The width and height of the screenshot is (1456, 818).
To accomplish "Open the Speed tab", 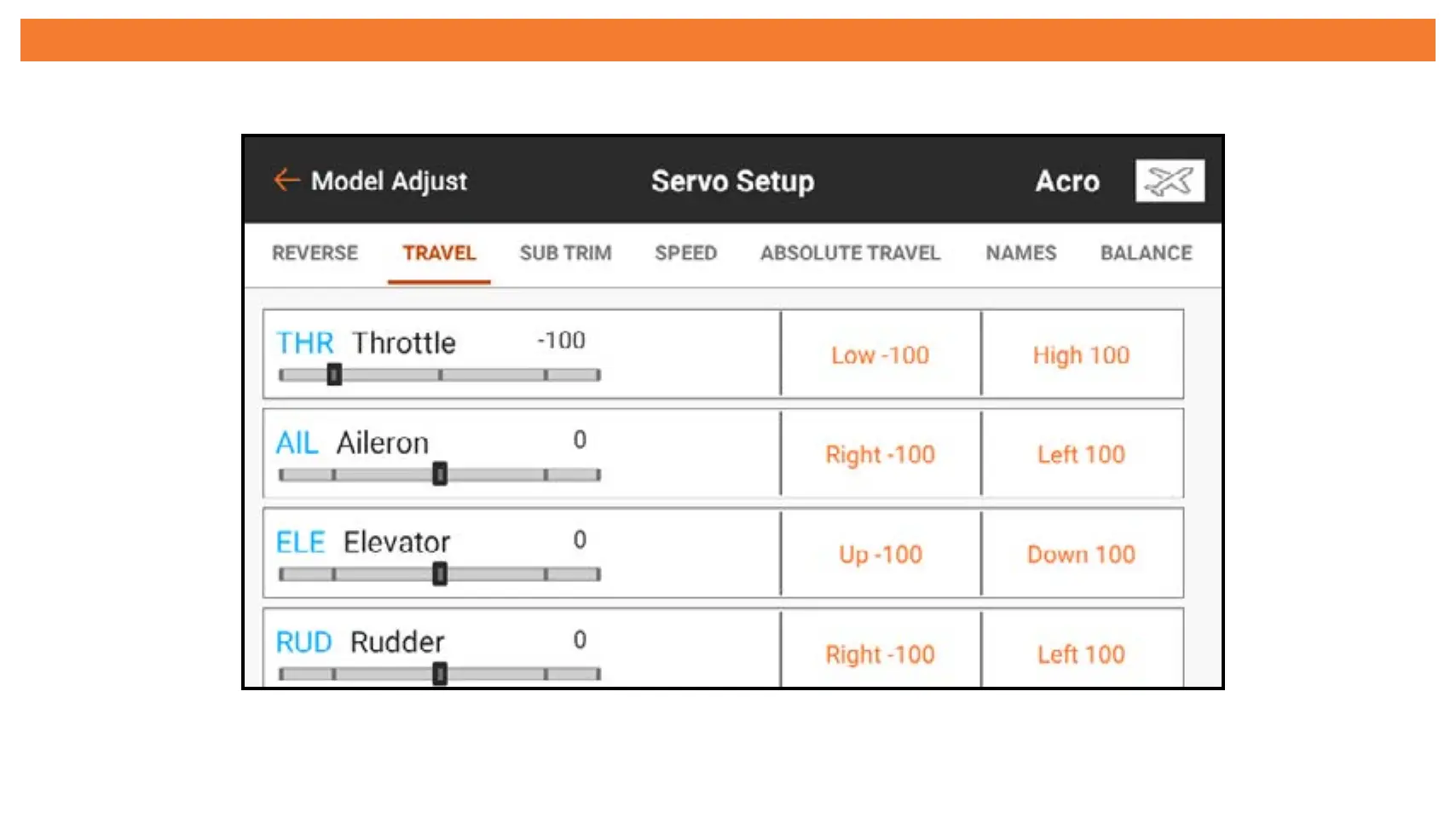I will point(685,253).
